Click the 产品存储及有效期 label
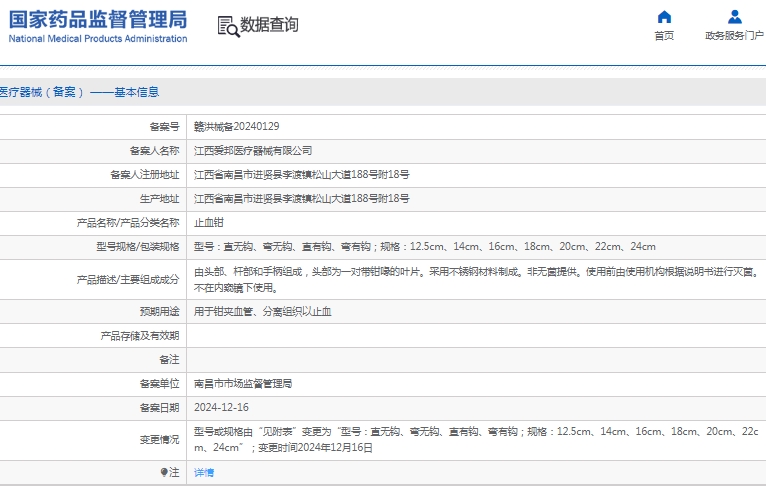This screenshot has width=766, height=493. [140, 336]
